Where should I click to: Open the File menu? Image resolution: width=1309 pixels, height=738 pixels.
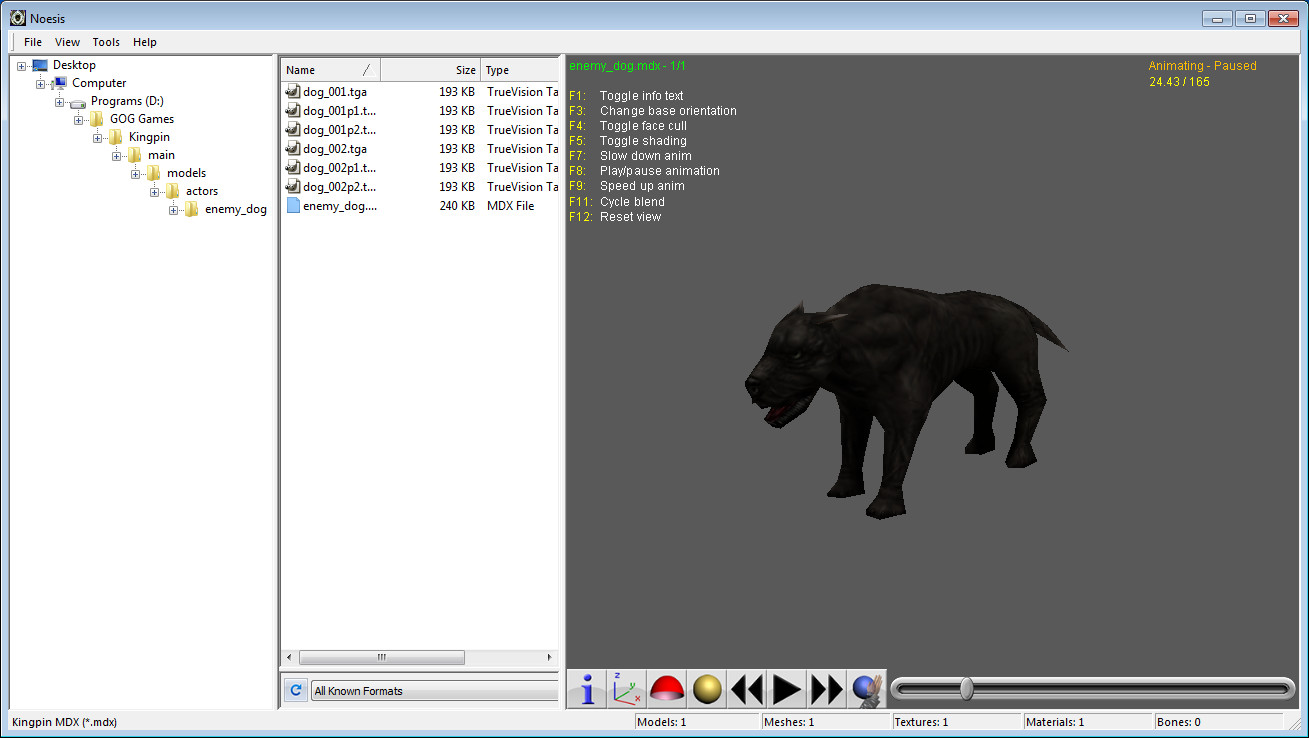click(33, 42)
